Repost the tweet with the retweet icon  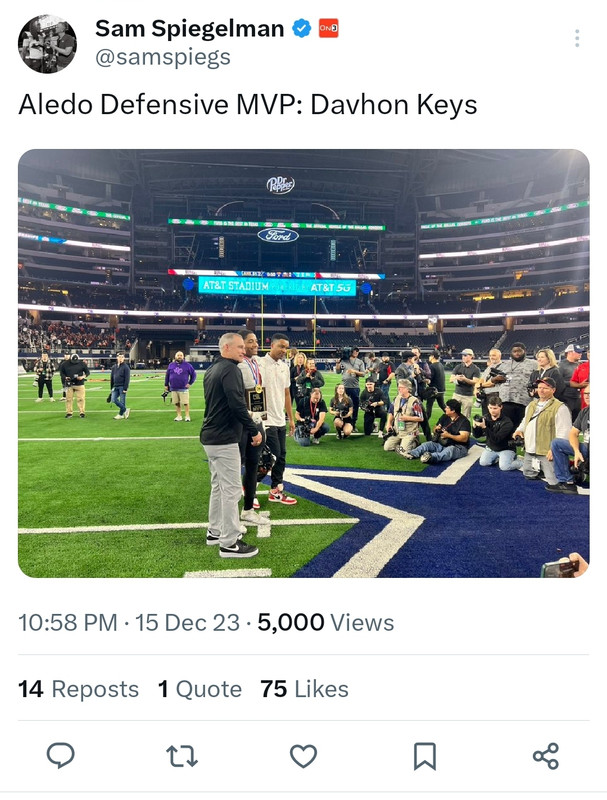point(182,756)
